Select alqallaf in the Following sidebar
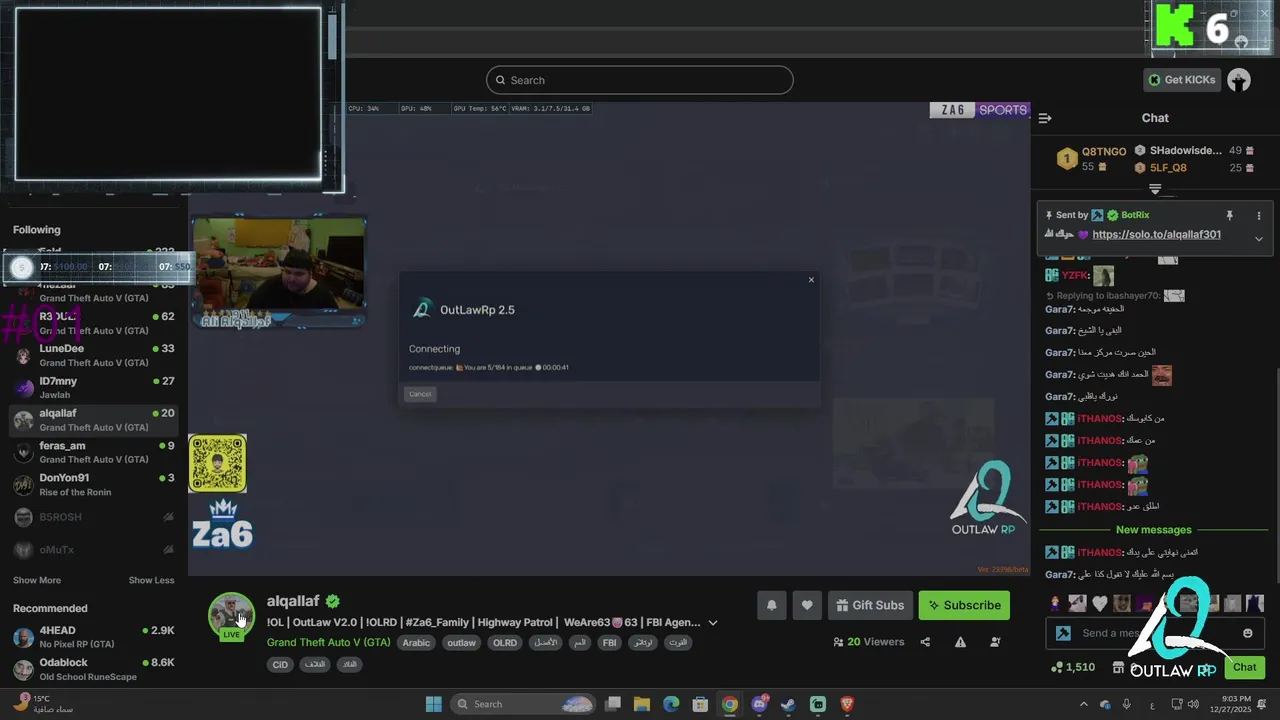The width and height of the screenshot is (1280, 720). (x=94, y=420)
